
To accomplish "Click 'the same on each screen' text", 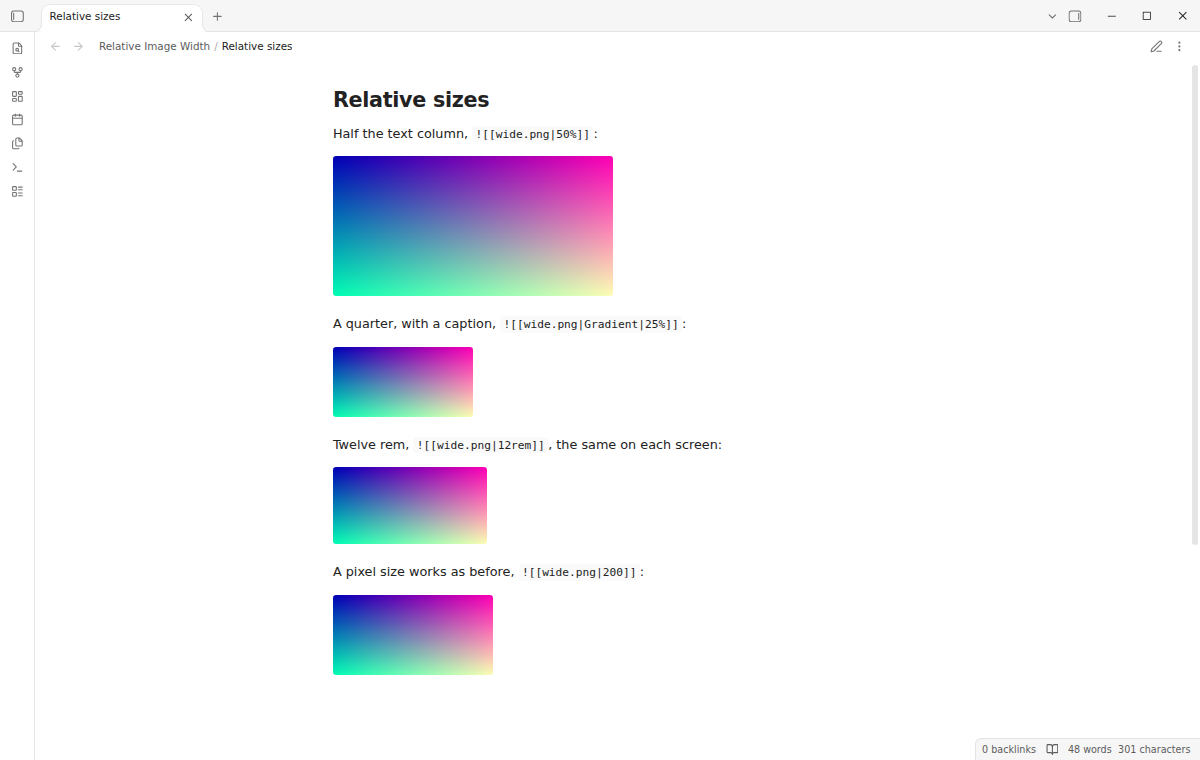I will point(638,445).
